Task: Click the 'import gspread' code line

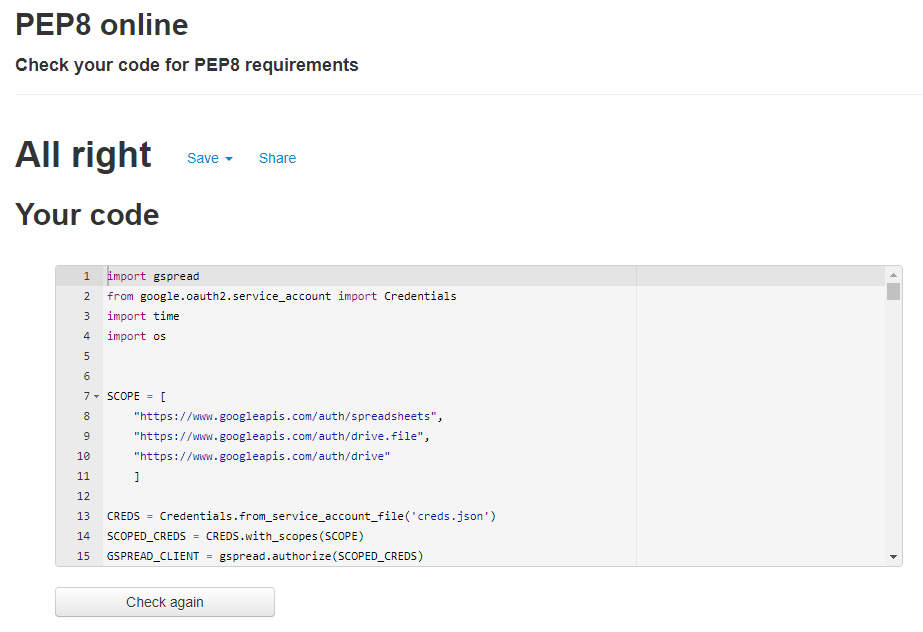Action: pos(153,276)
